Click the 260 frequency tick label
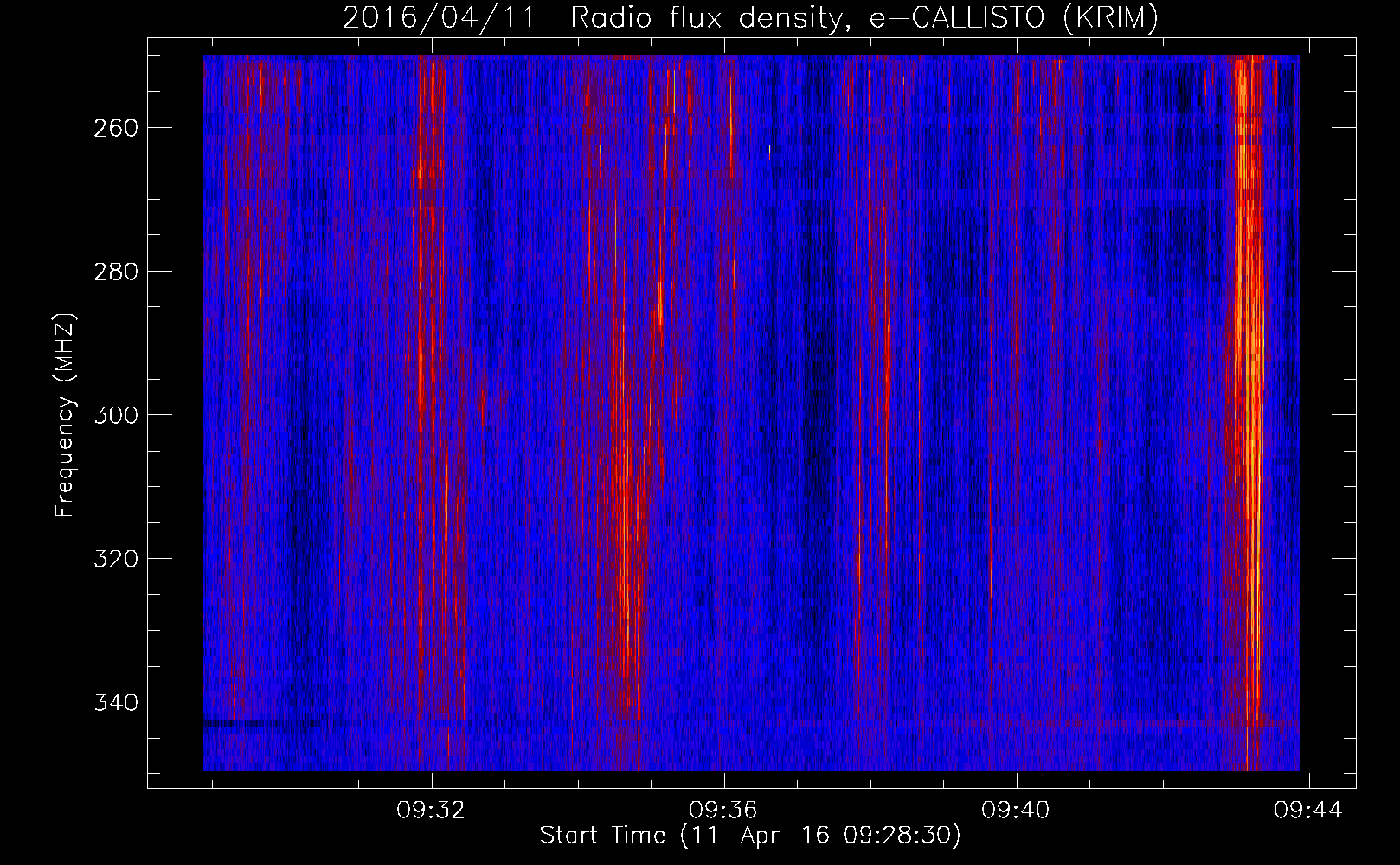This screenshot has height=865, width=1400. click(x=115, y=128)
